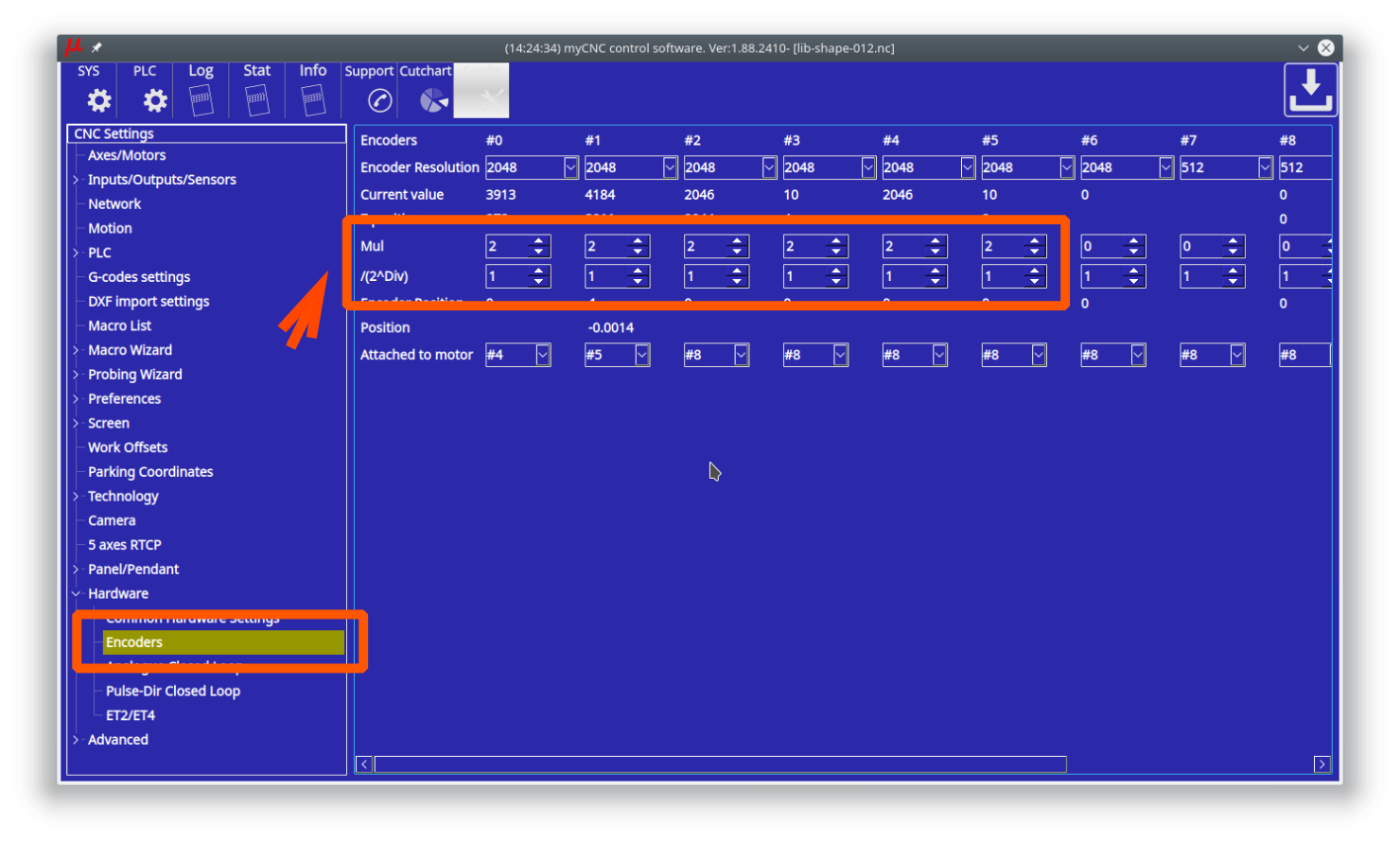Select Axes/Motors in settings tree
This screenshot has height=842, width=1400.
[127, 155]
